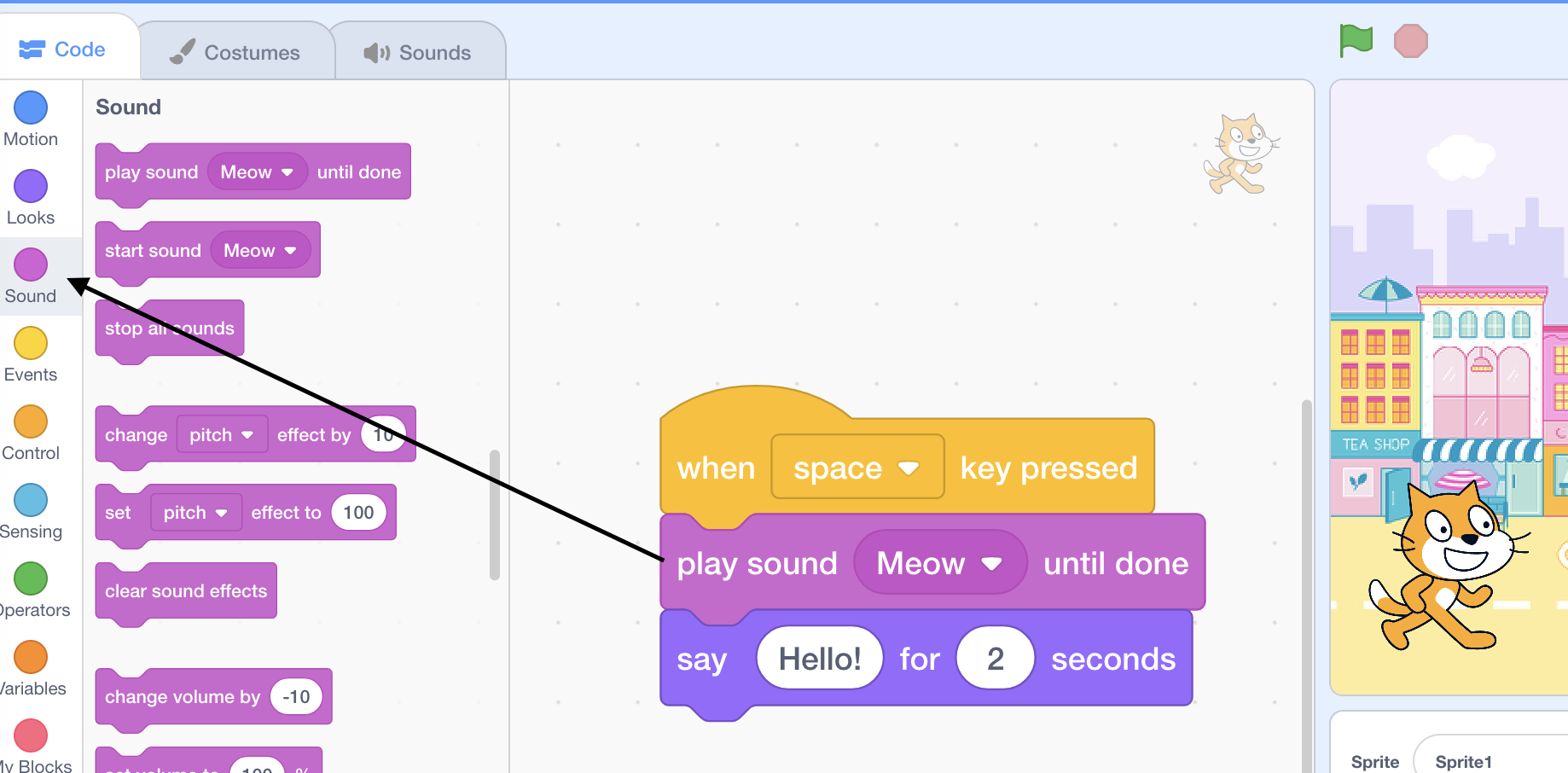Stop the project with the red stop sign
Image resolution: width=1568 pixels, height=773 pixels.
coord(1410,40)
